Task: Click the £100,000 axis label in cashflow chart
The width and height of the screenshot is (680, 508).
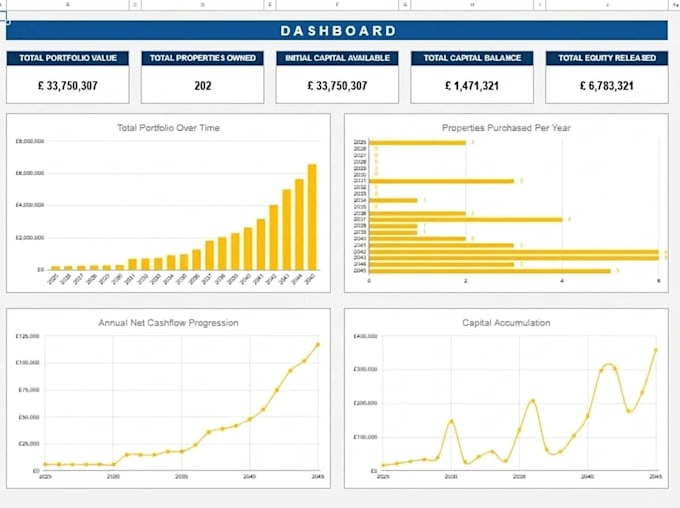Action: pos(27,362)
